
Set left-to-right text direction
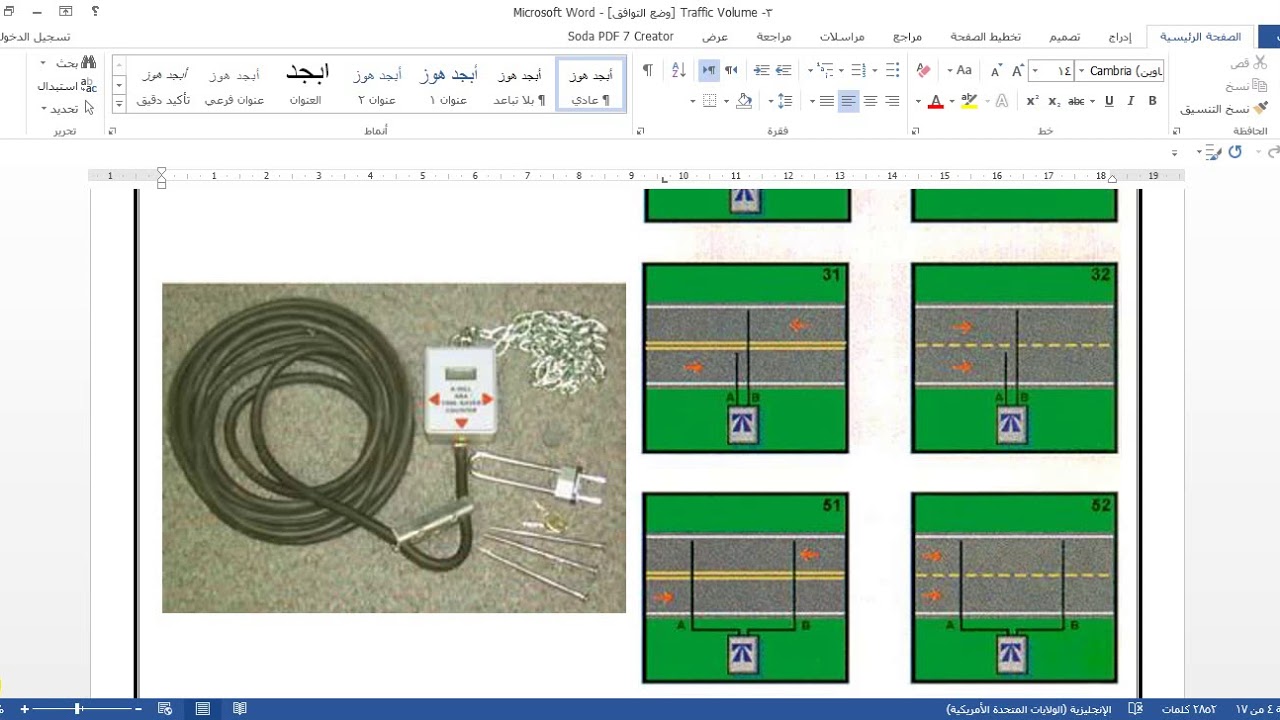(x=709, y=70)
